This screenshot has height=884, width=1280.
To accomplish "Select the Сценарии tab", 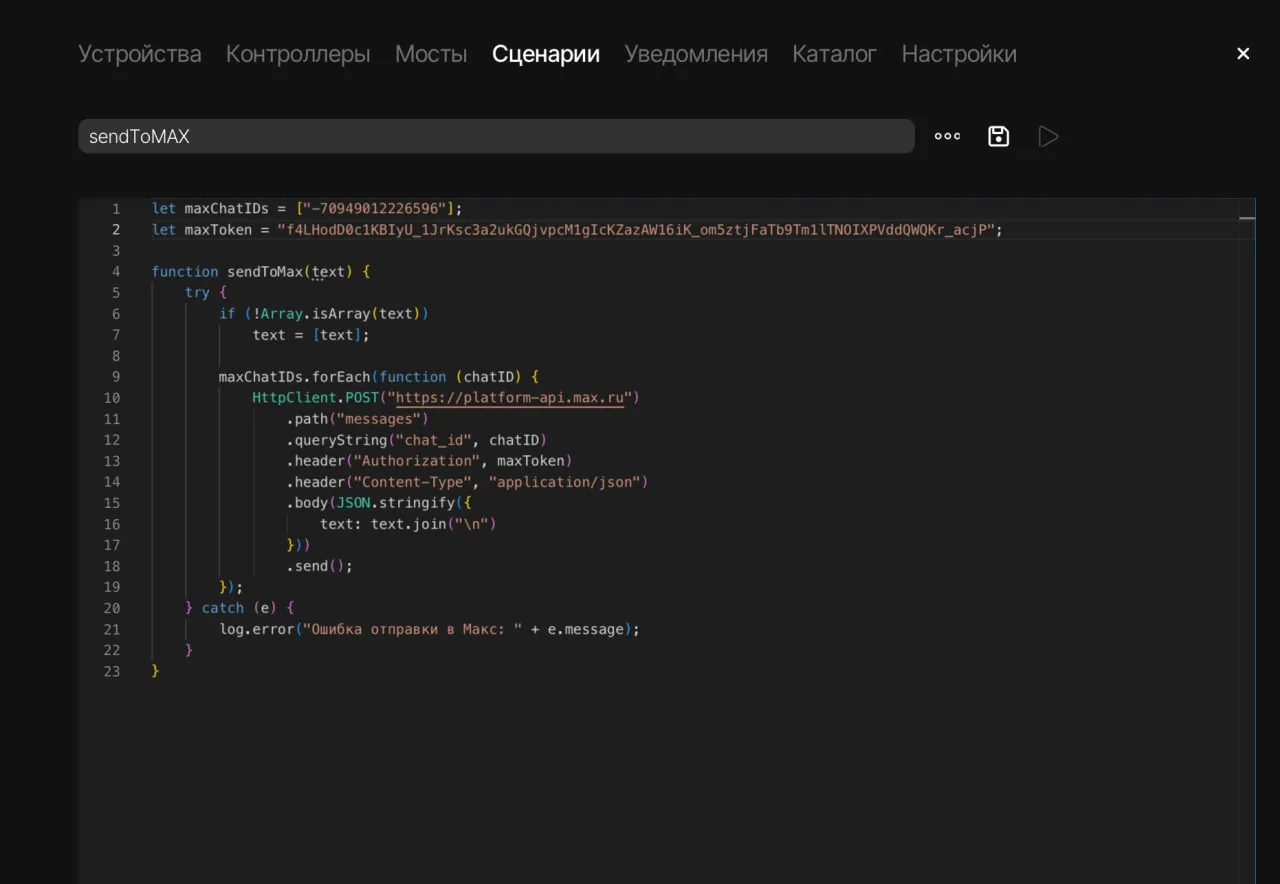I will click(546, 54).
